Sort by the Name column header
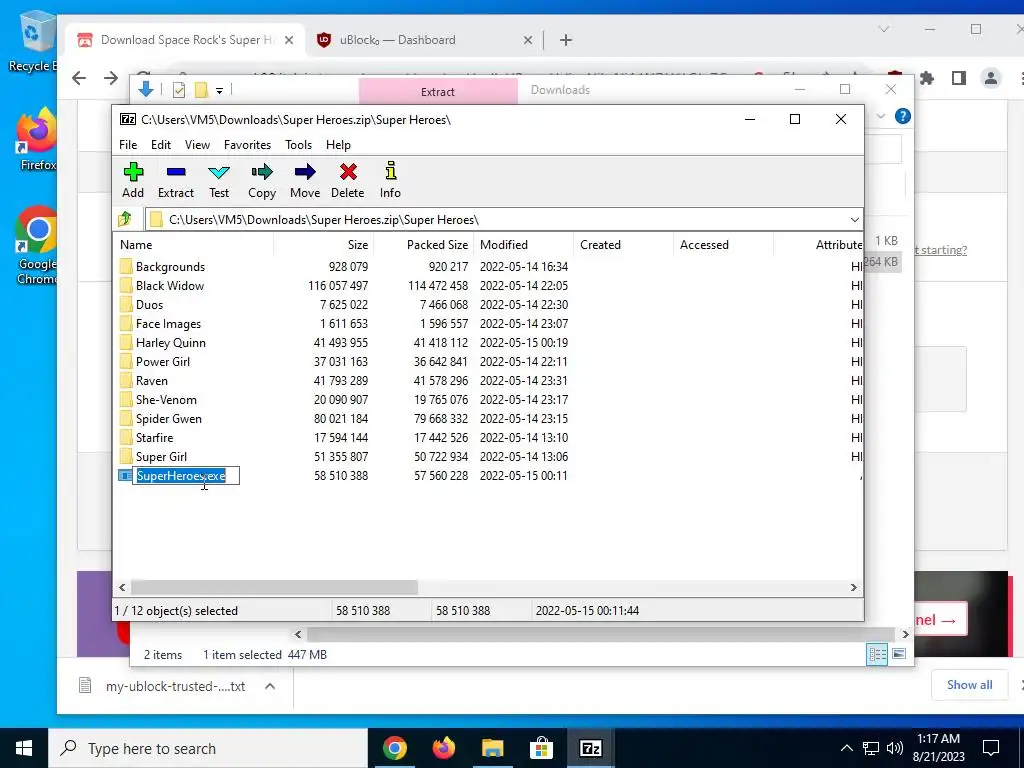 click(195, 245)
